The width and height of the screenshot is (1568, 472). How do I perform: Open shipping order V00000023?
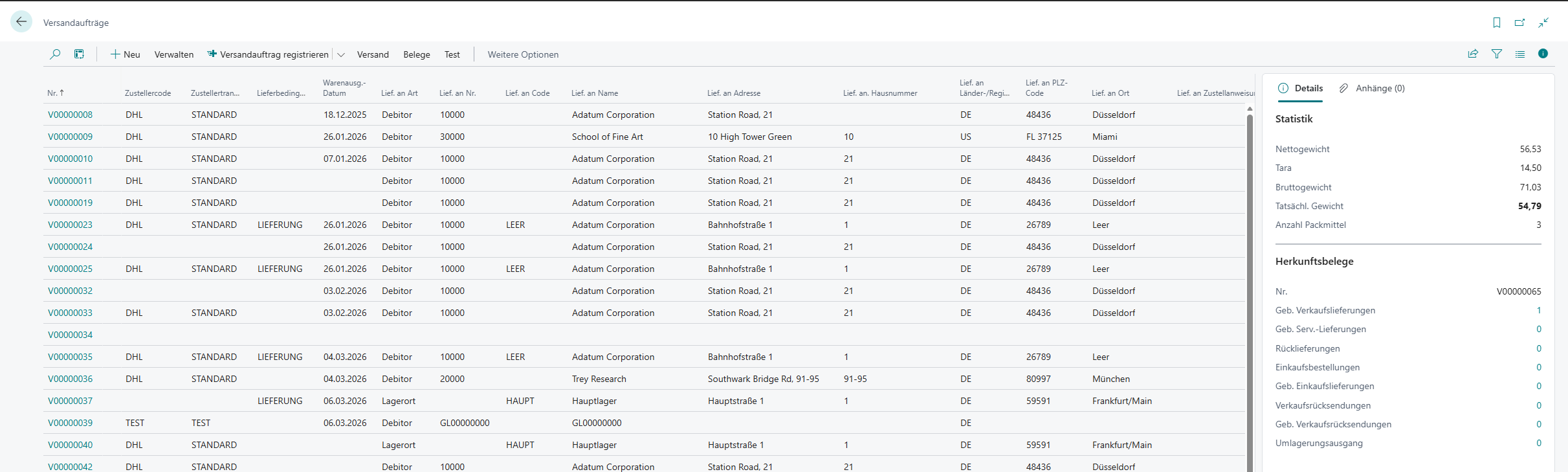point(70,225)
